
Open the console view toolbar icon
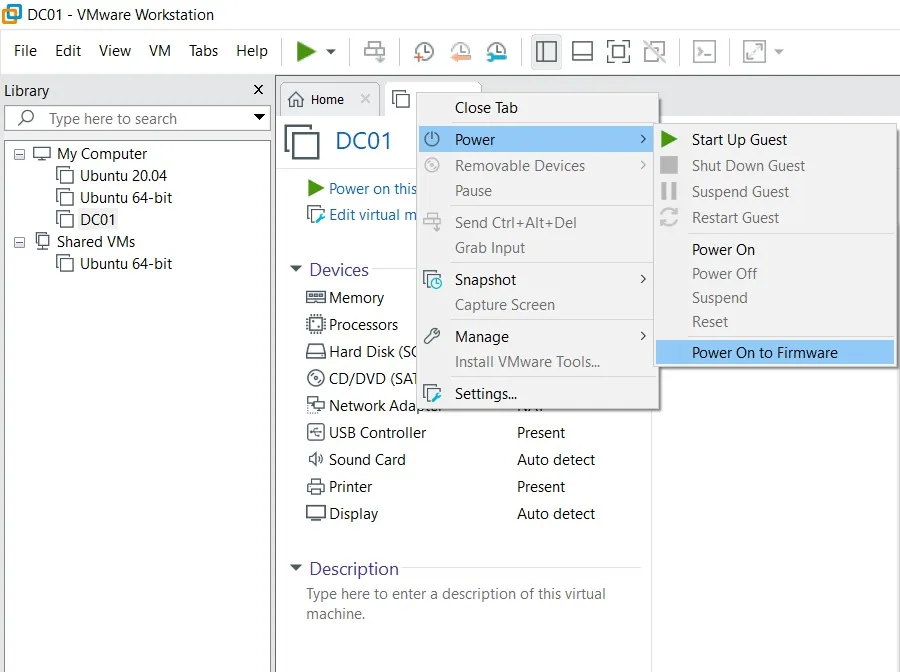704,52
